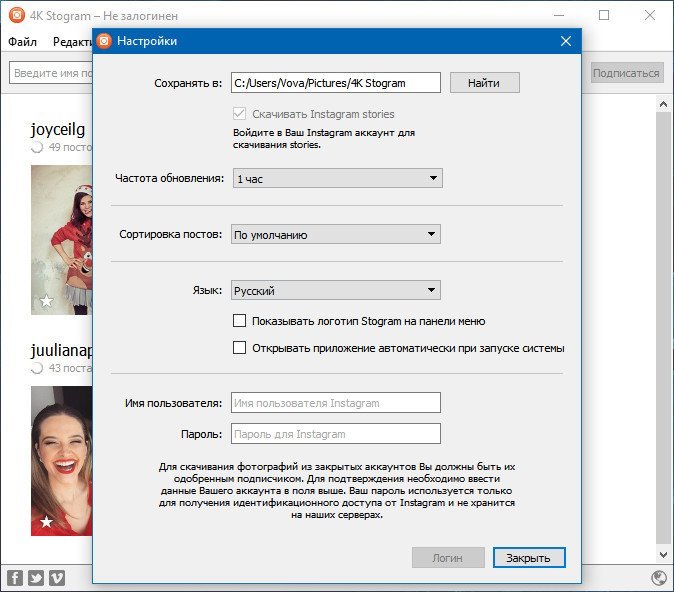Enable Открывать приложение автоматически при запуске
The width and height of the screenshot is (674, 592).
(x=239, y=347)
